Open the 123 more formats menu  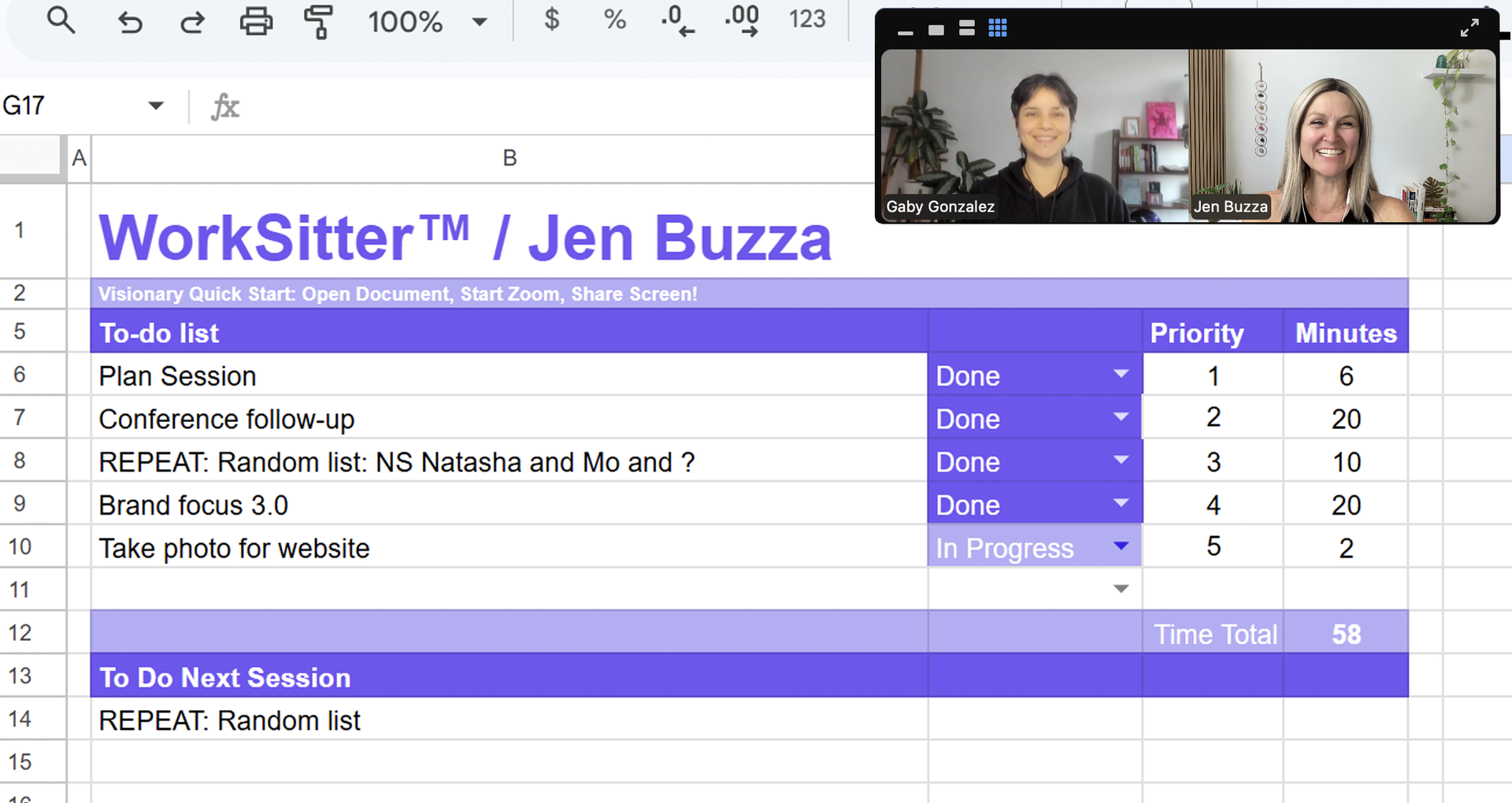[807, 19]
